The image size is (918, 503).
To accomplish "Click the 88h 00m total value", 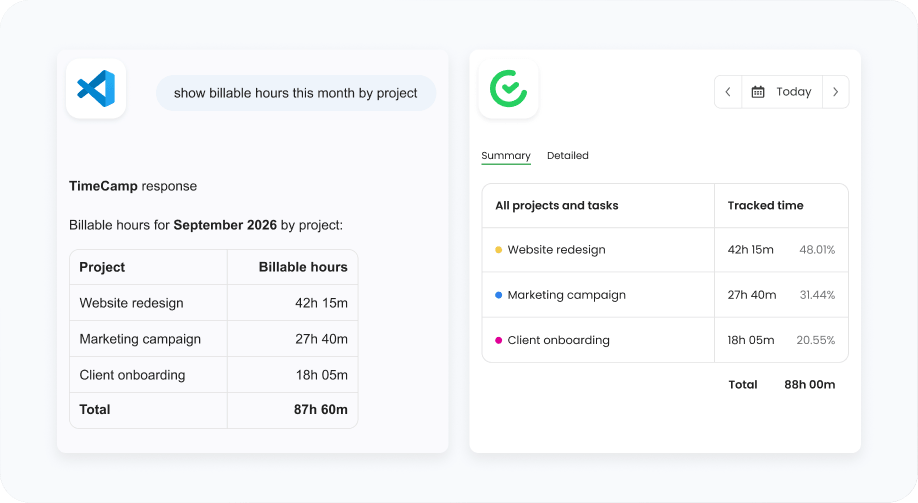I will (x=810, y=385).
